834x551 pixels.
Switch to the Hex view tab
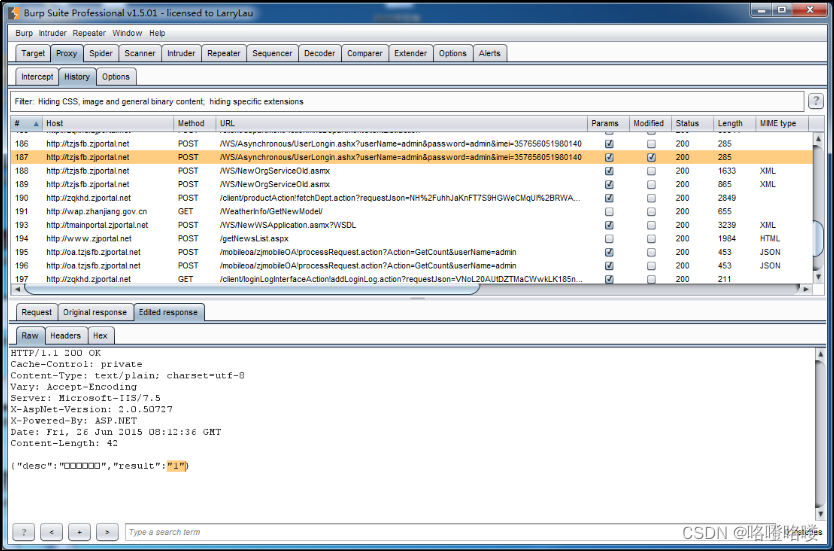pos(100,336)
